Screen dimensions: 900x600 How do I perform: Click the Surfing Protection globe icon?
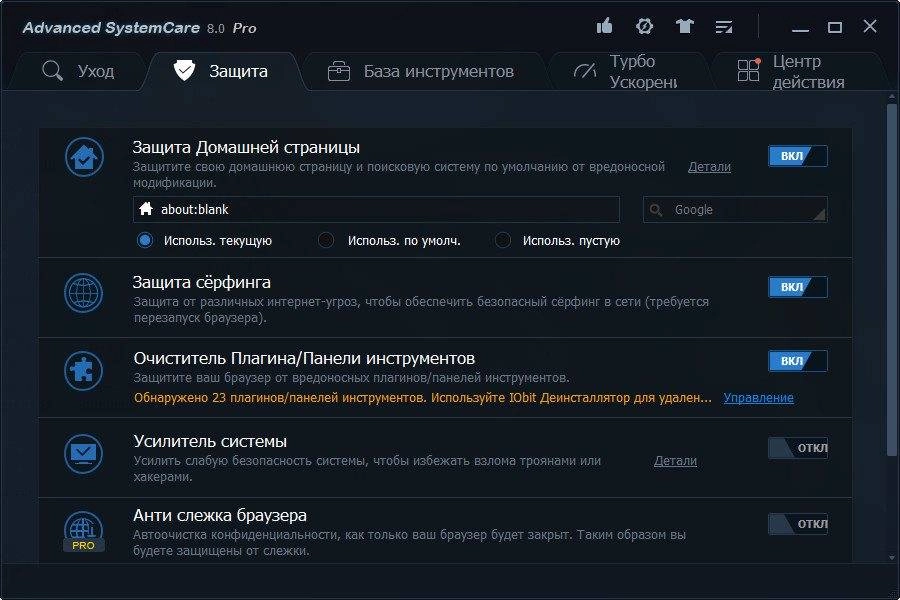click(84, 293)
